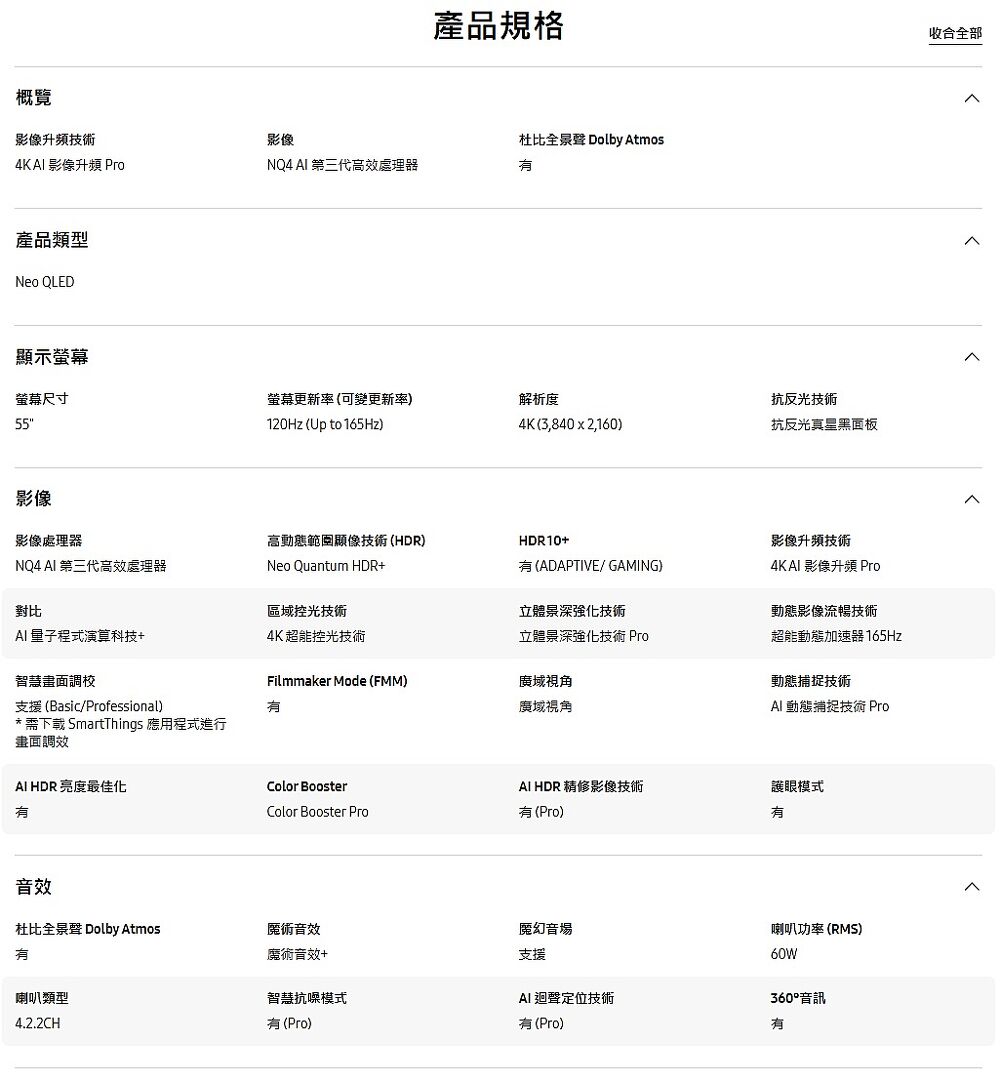
Task: Click the Filmmaker Mode (FMM) label
Action: point(337,682)
